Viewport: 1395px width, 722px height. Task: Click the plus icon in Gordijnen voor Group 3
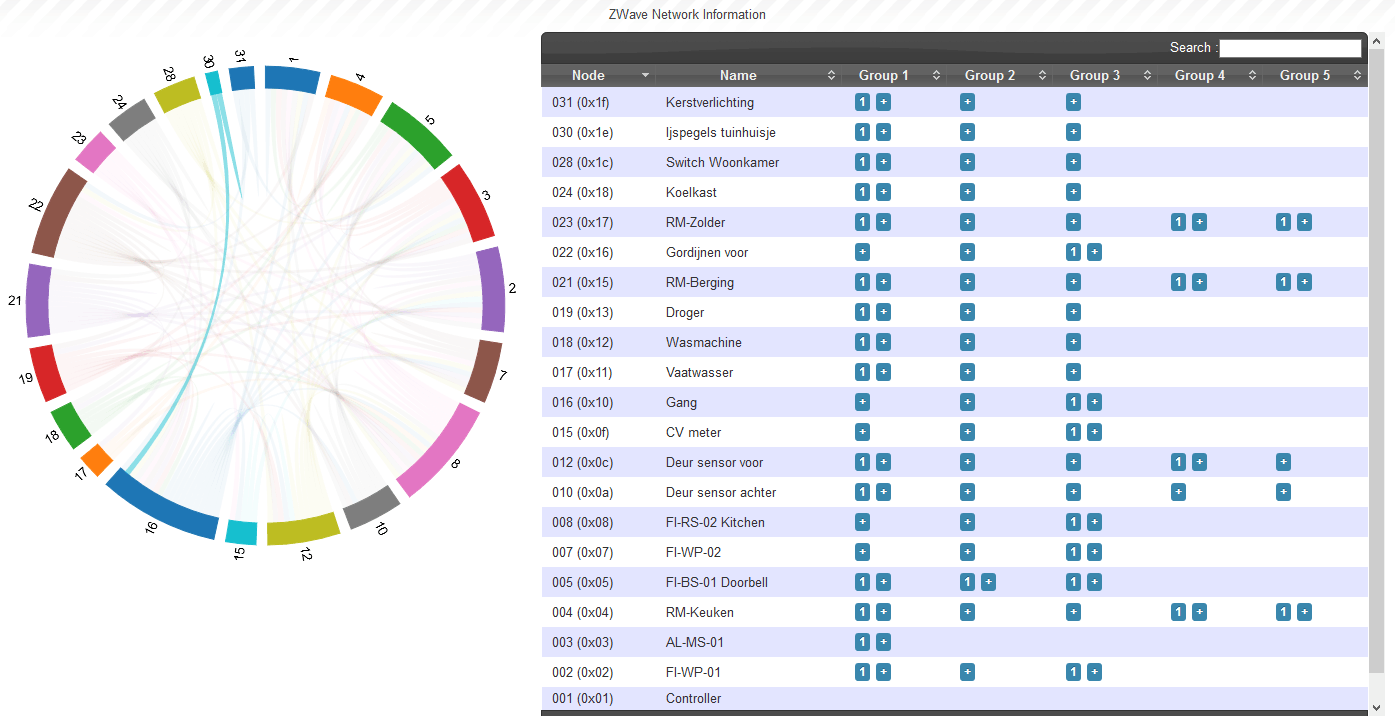[x=1094, y=252]
